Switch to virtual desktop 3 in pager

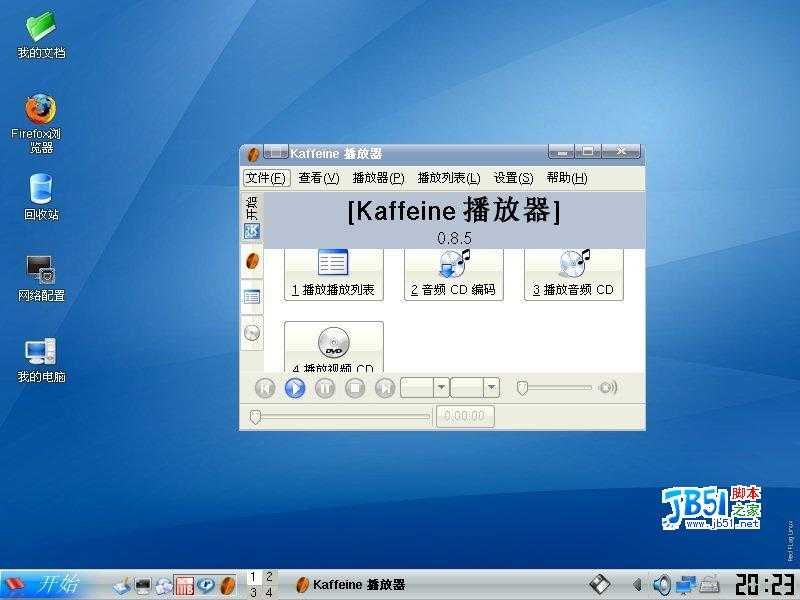tap(253, 592)
